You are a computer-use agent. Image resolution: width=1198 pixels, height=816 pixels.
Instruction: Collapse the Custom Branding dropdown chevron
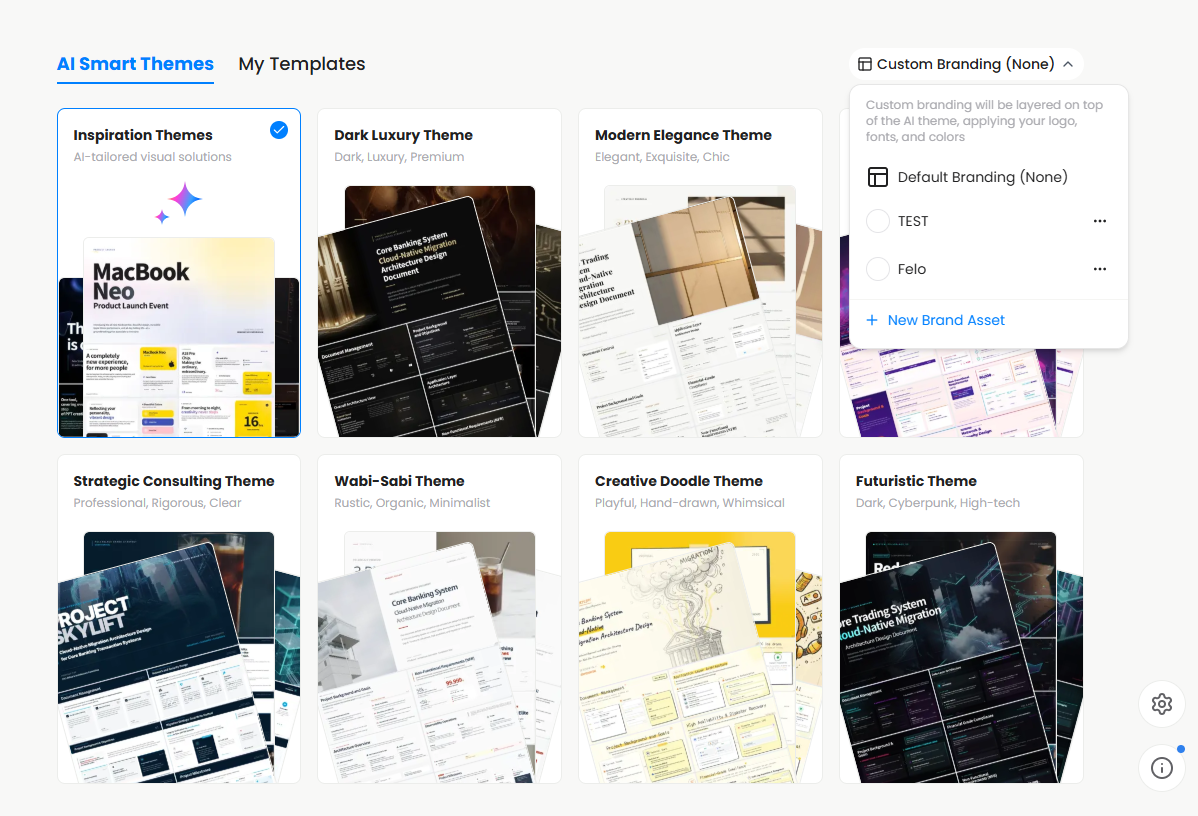point(1068,63)
